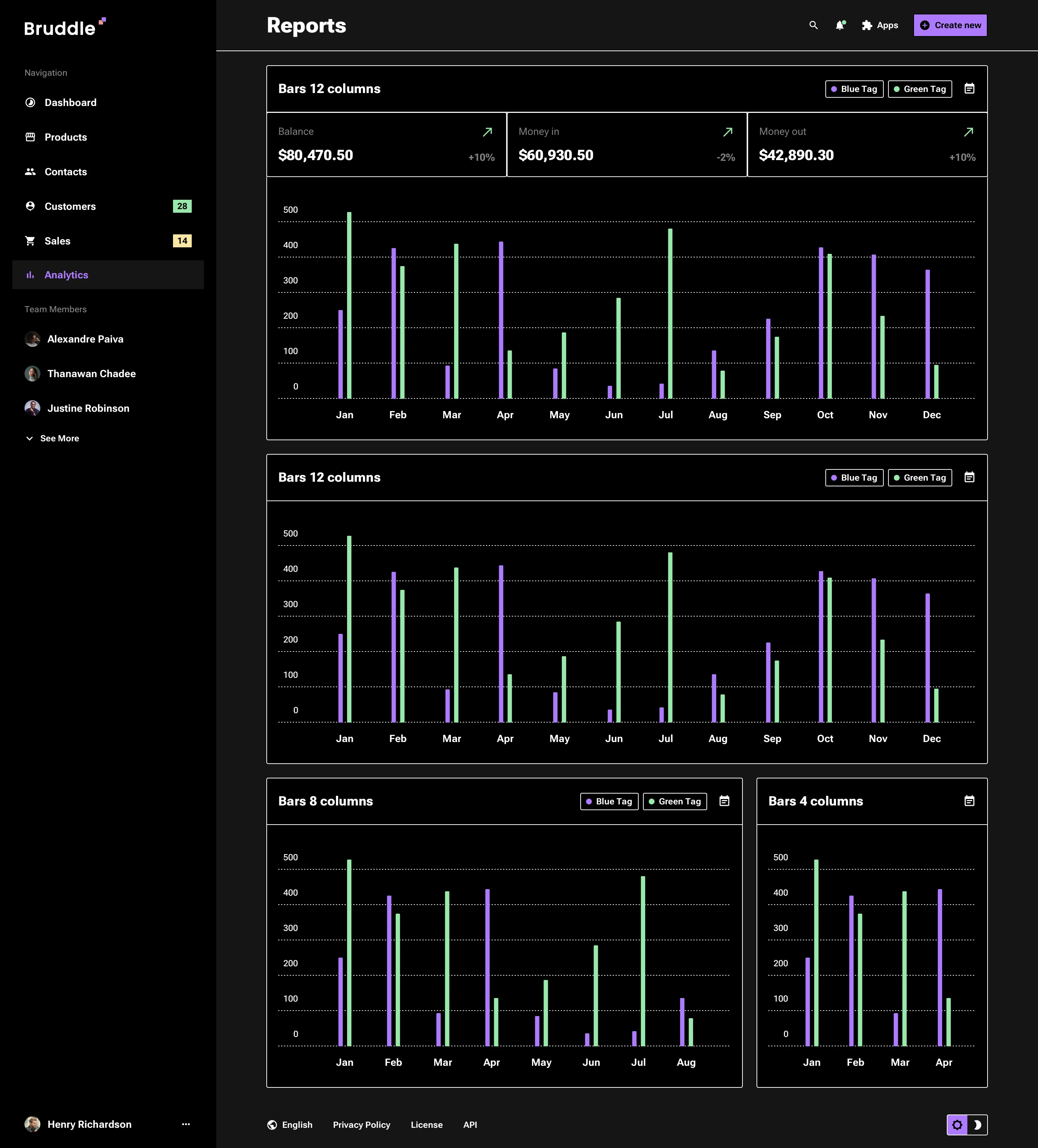This screenshot has width=1038, height=1148.
Task: Toggle the Blue Tag legend on the first chart
Action: tap(853, 89)
